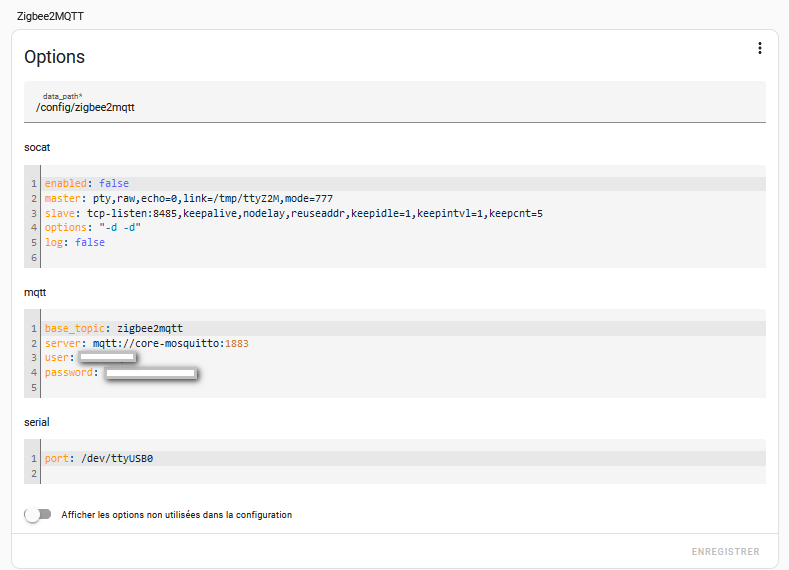The image size is (789, 570).
Task: Toggle showing unused configuration options
Action: [38, 514]
